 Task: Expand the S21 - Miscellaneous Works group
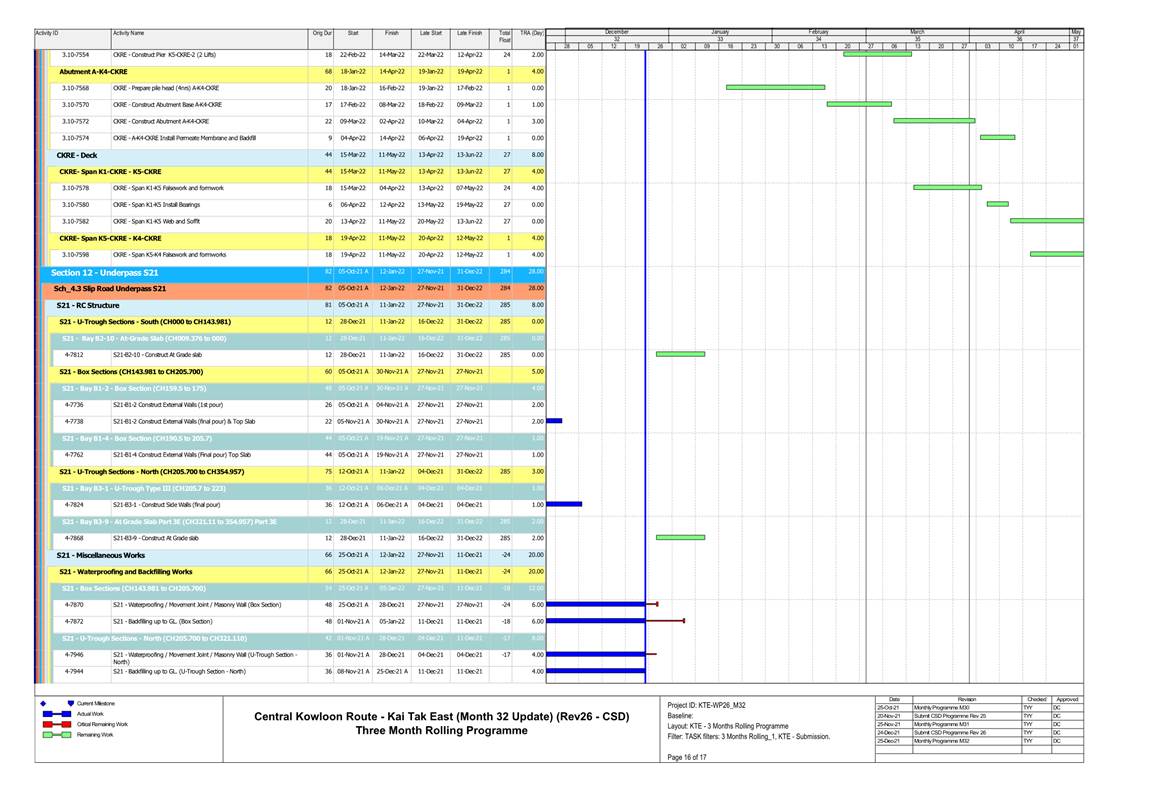point(101,554)
